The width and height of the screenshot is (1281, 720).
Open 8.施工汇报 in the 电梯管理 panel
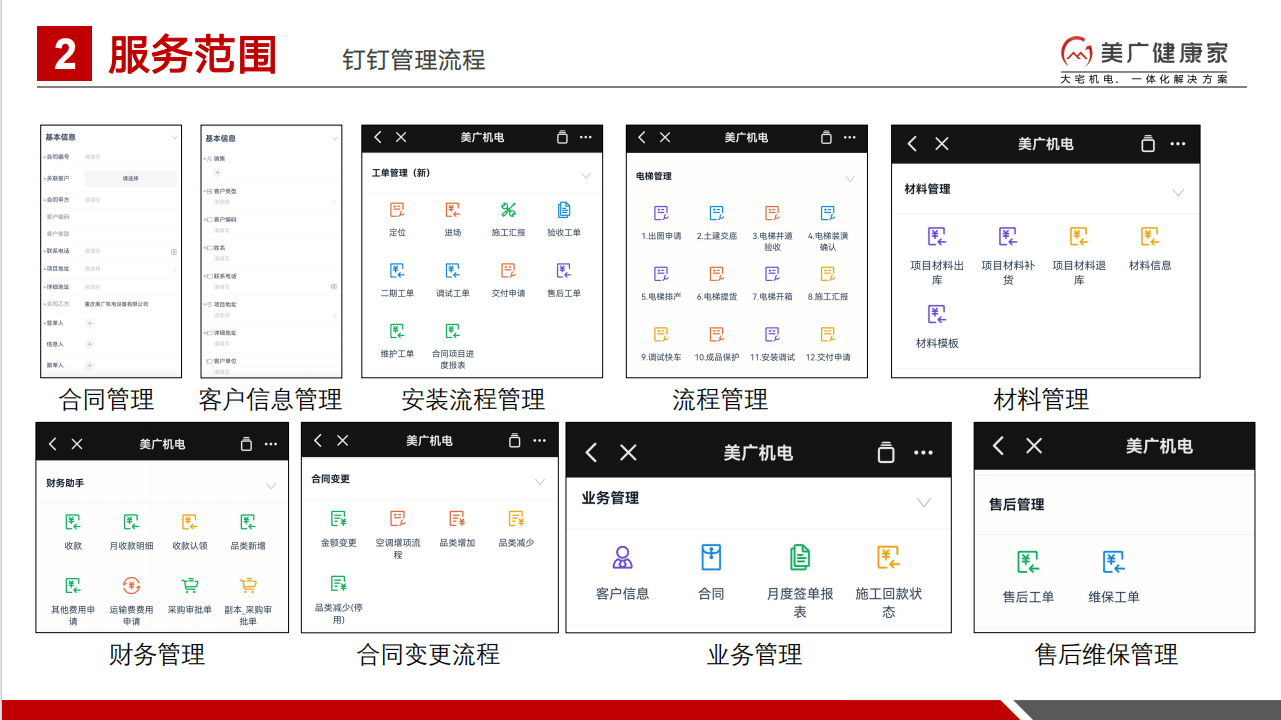[828, 274]
